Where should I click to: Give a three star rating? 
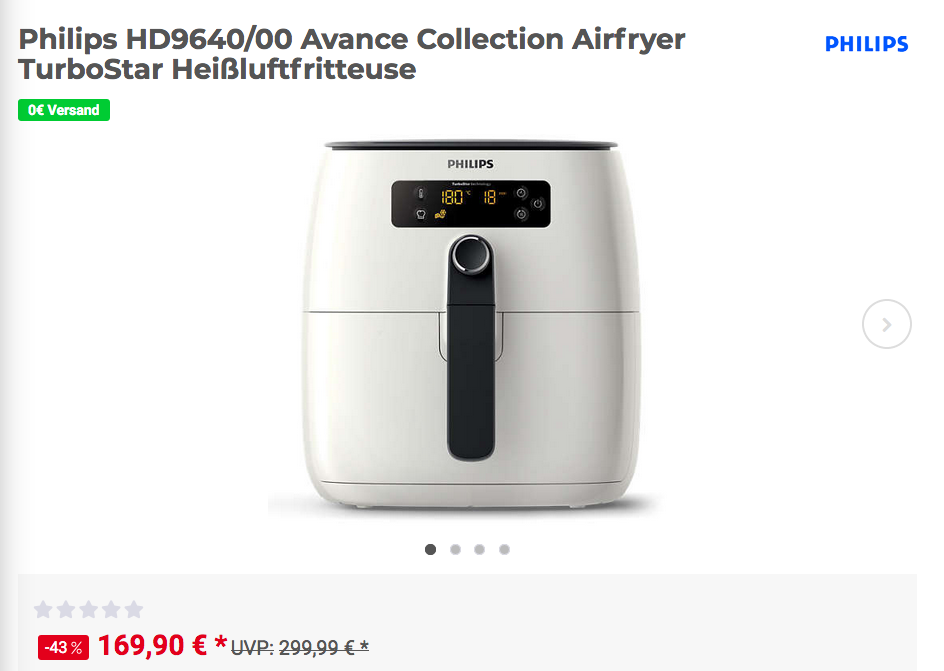click(x=88, y=610)
